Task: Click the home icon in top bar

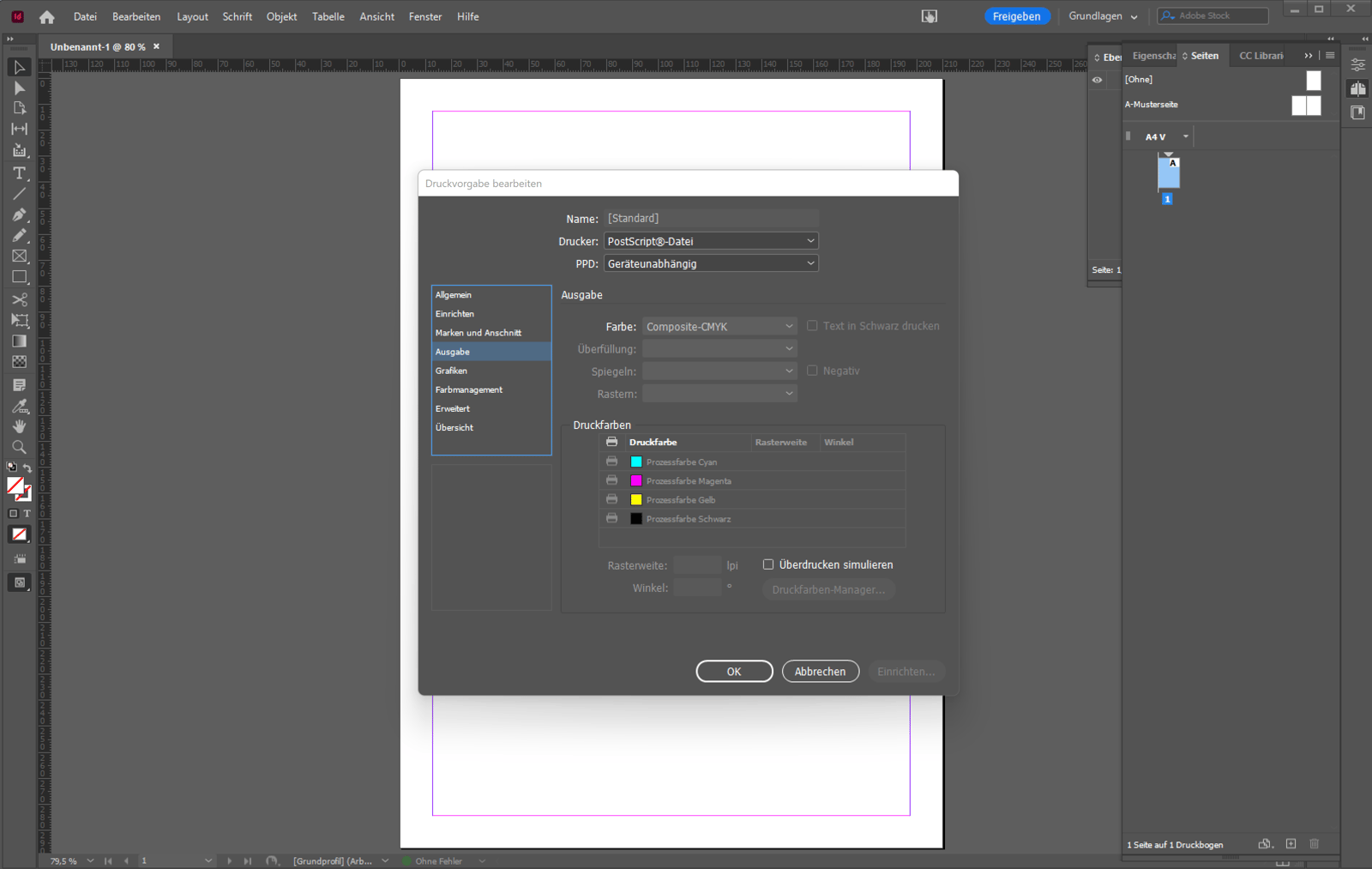Action: (x=47, y=16)
